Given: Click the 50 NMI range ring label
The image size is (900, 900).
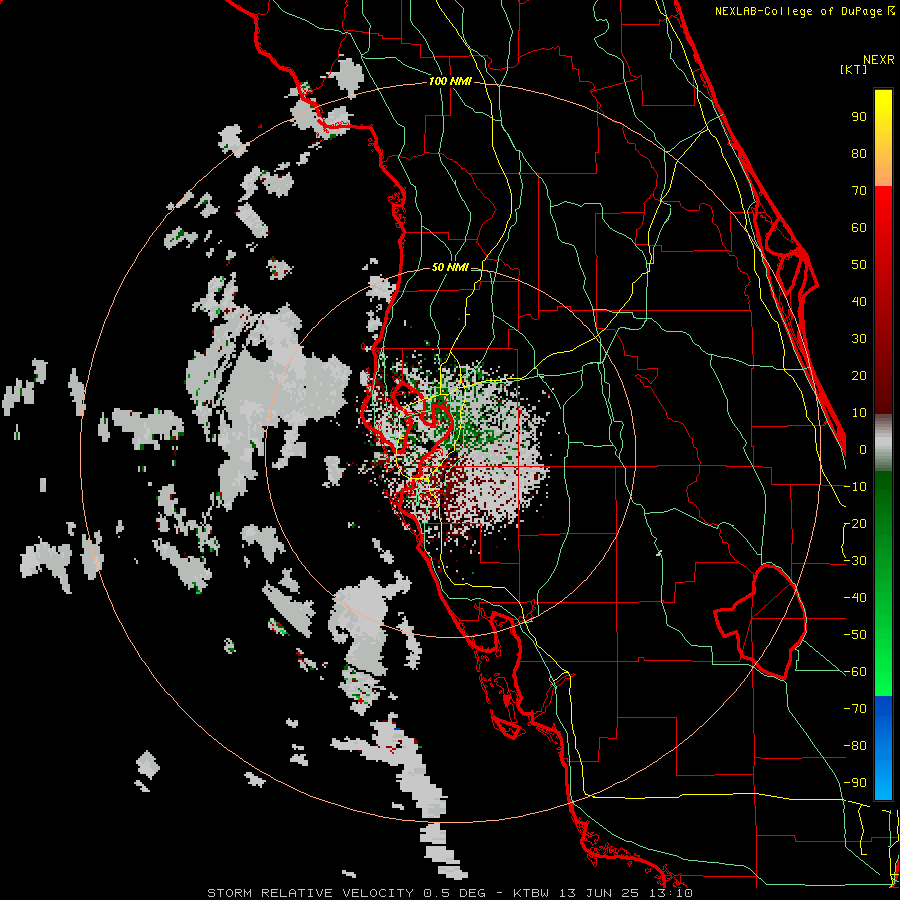Looking at the screenshot, I should tap(450, 267).
